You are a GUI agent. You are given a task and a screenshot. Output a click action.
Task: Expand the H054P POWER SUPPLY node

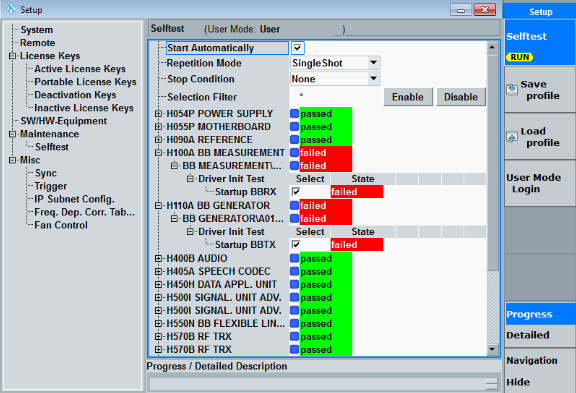(158, 114)
